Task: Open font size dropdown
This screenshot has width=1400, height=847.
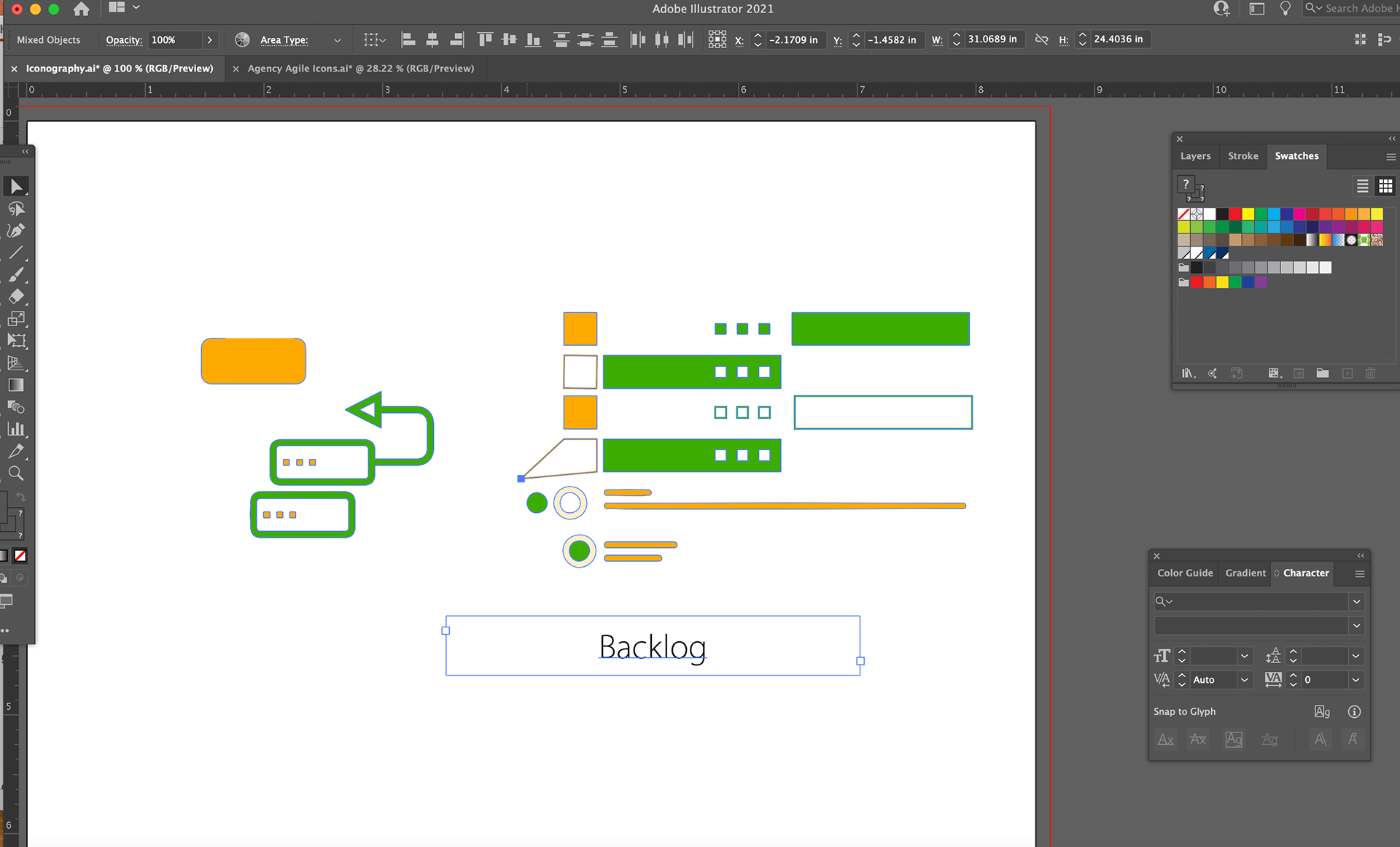Action: [x=1245, y=656]
